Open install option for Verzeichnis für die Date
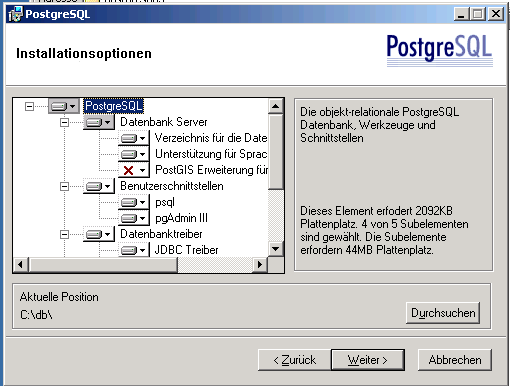Viewport: 510px width, 386px height. click(x=134, y=138)
